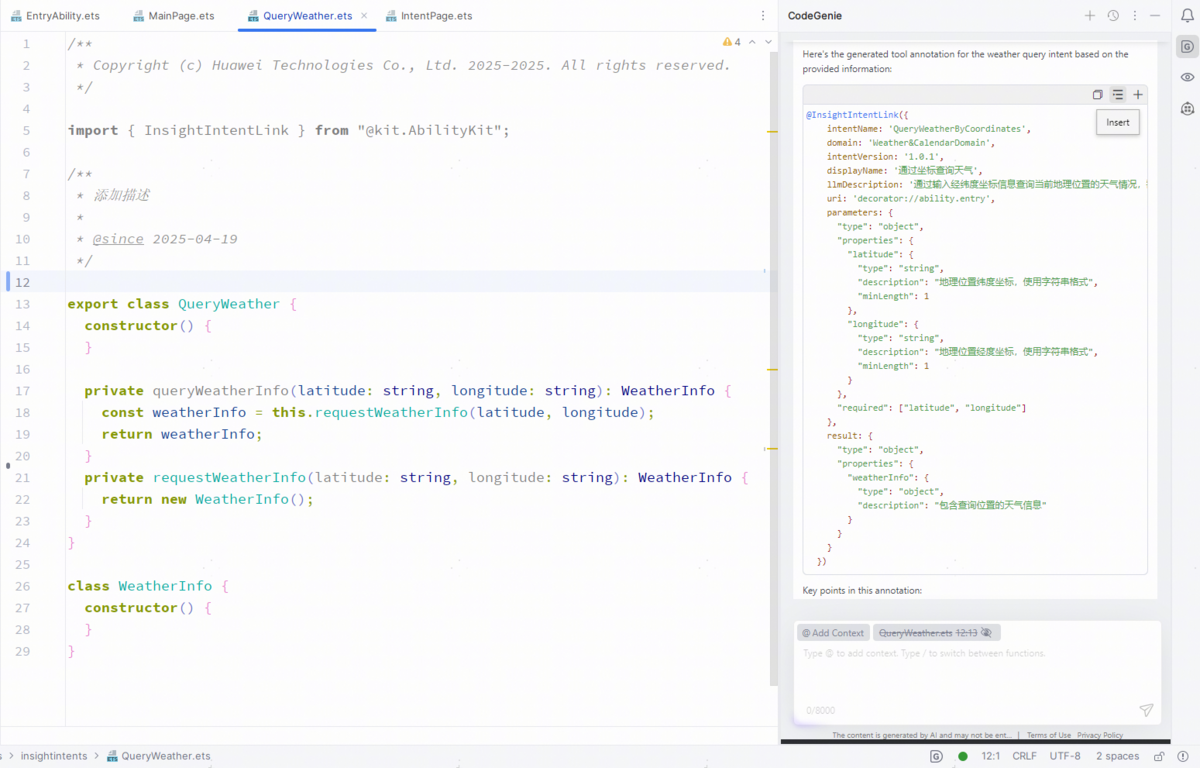This screenshot has height=768, width=1200.
Task: Open CodeGenie tool window from right sidebar
Action: tap(1187, 47)
